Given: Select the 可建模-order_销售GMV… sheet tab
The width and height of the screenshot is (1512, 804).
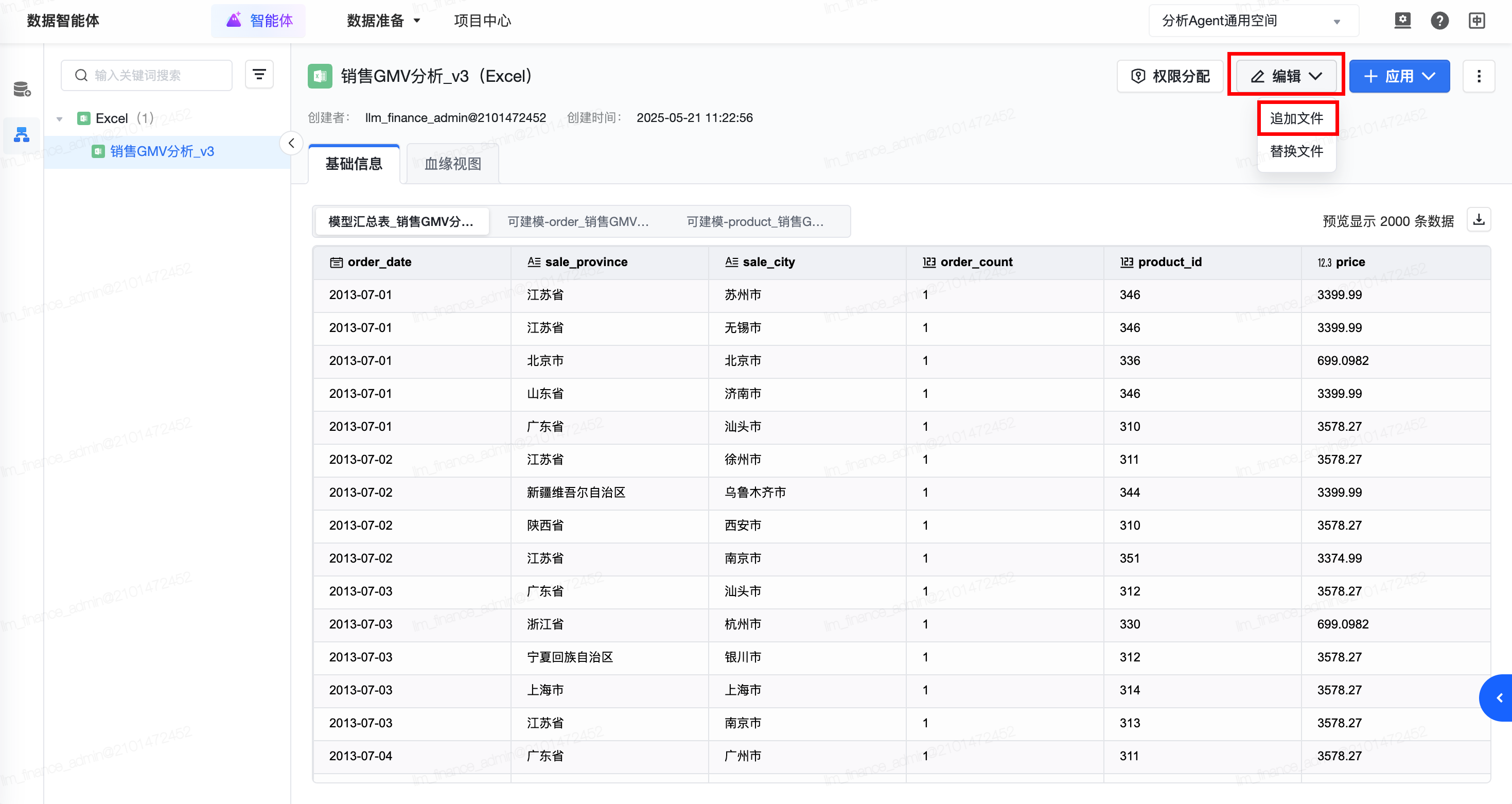Looking at the screenshot, I should point(578,222).
